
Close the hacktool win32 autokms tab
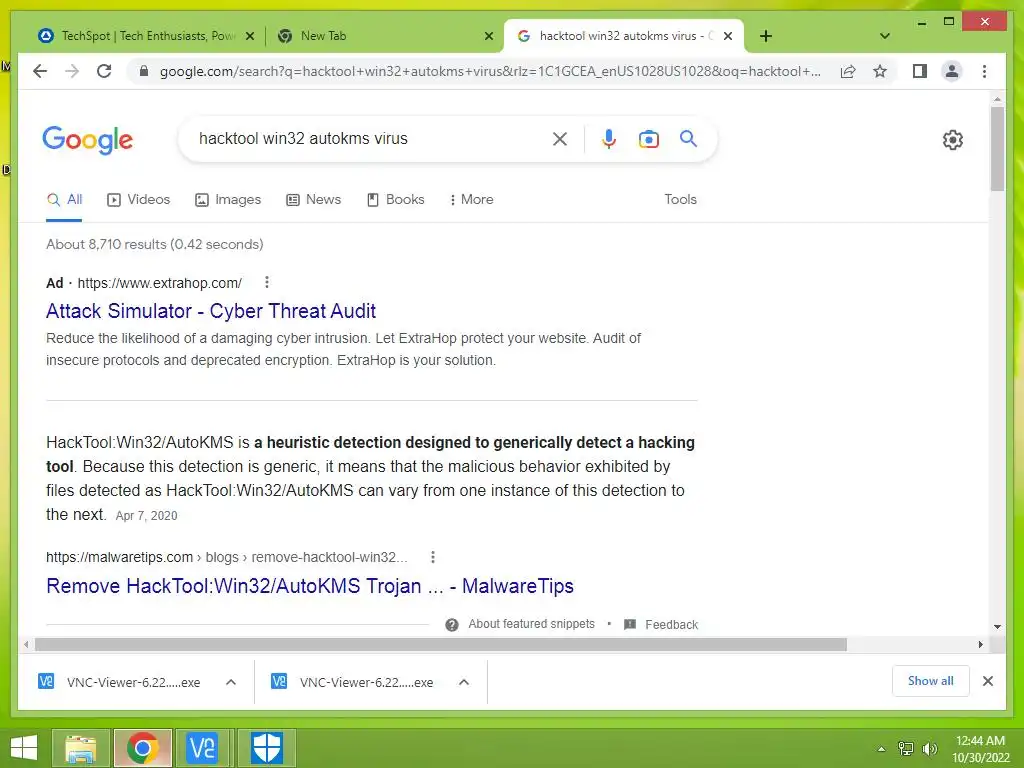tap(728, 36)
